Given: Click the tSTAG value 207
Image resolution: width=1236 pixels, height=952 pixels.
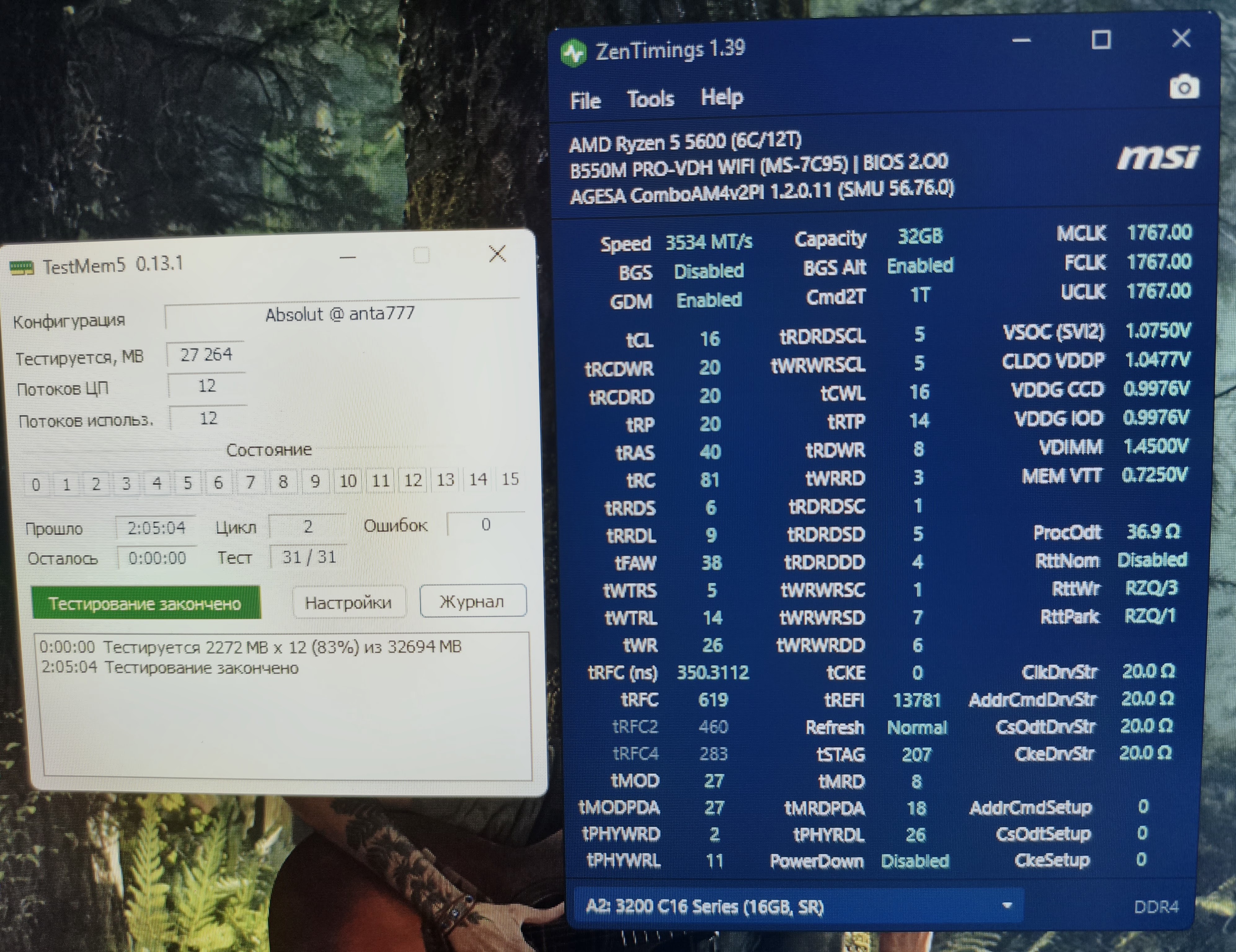Looking at the screenshot, I should [x=917, y=755].
